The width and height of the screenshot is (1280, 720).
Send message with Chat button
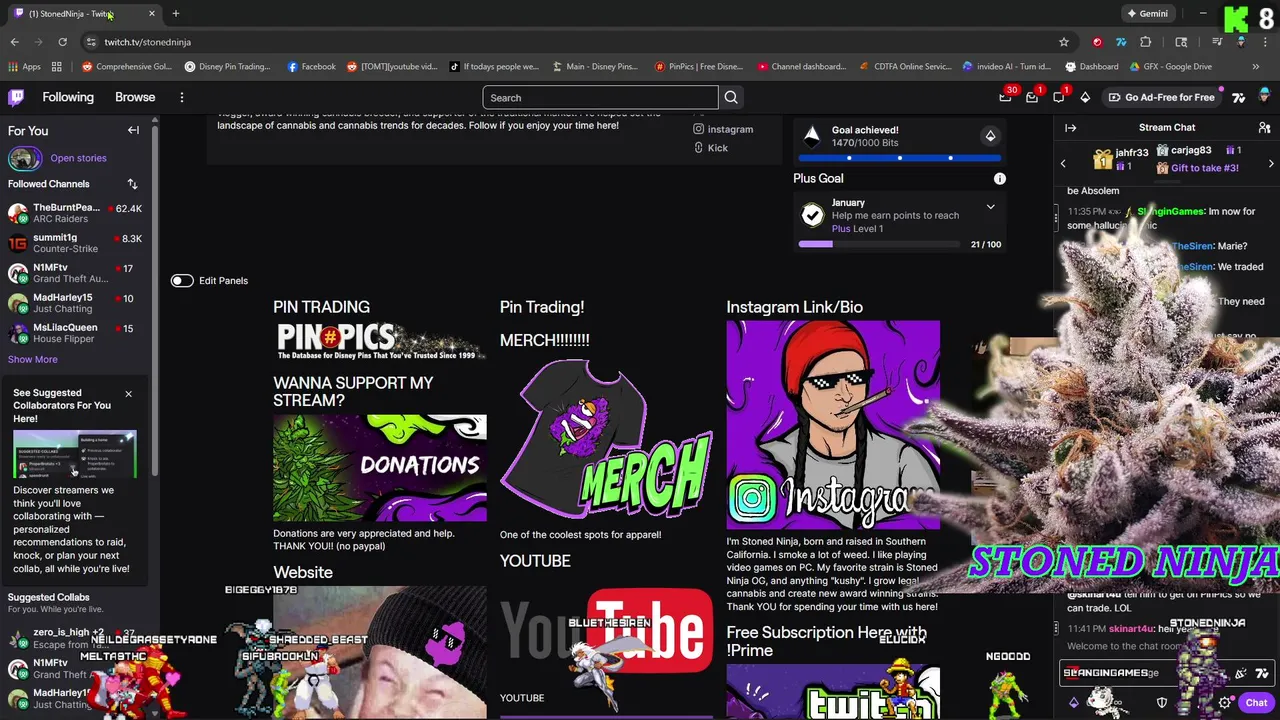pyautogui.click(x=1256, y=703)
